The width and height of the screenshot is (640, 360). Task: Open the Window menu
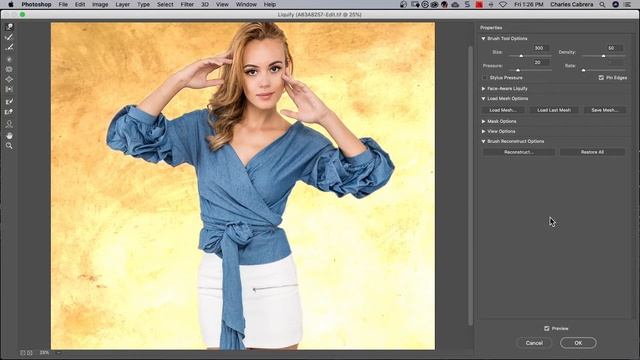246,4
